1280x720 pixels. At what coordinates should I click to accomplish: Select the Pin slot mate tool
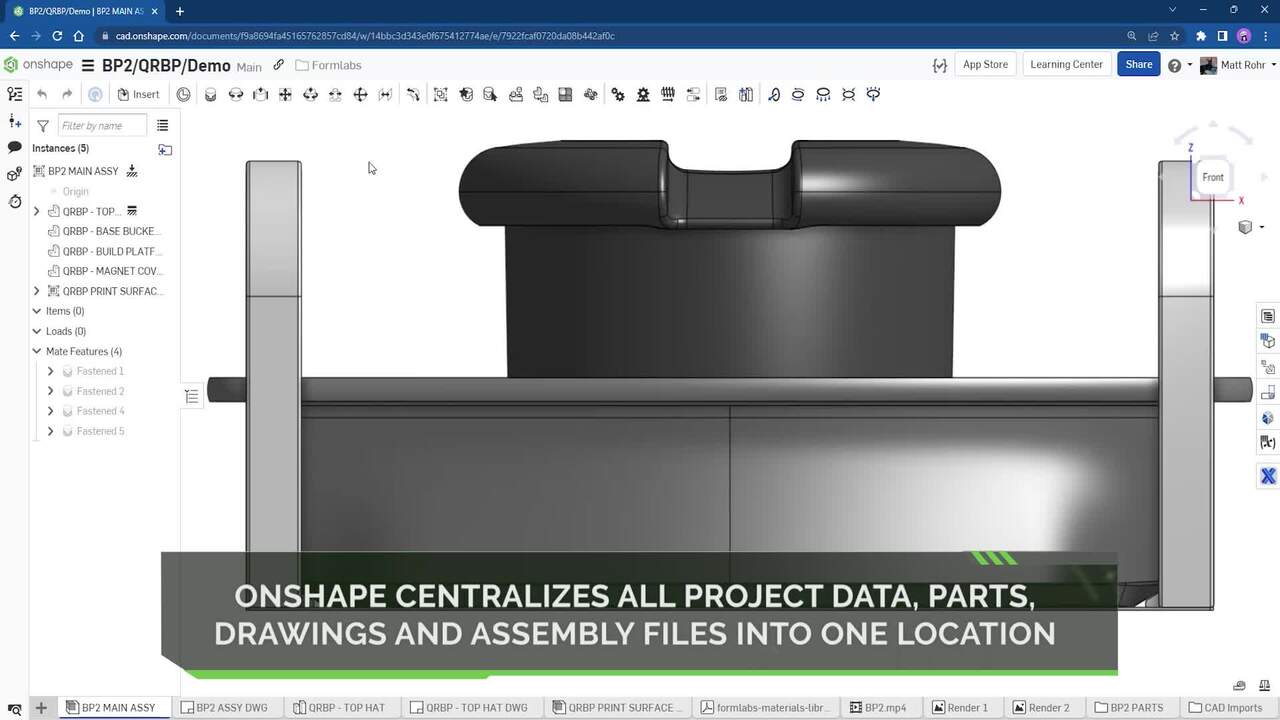point(335,94)
